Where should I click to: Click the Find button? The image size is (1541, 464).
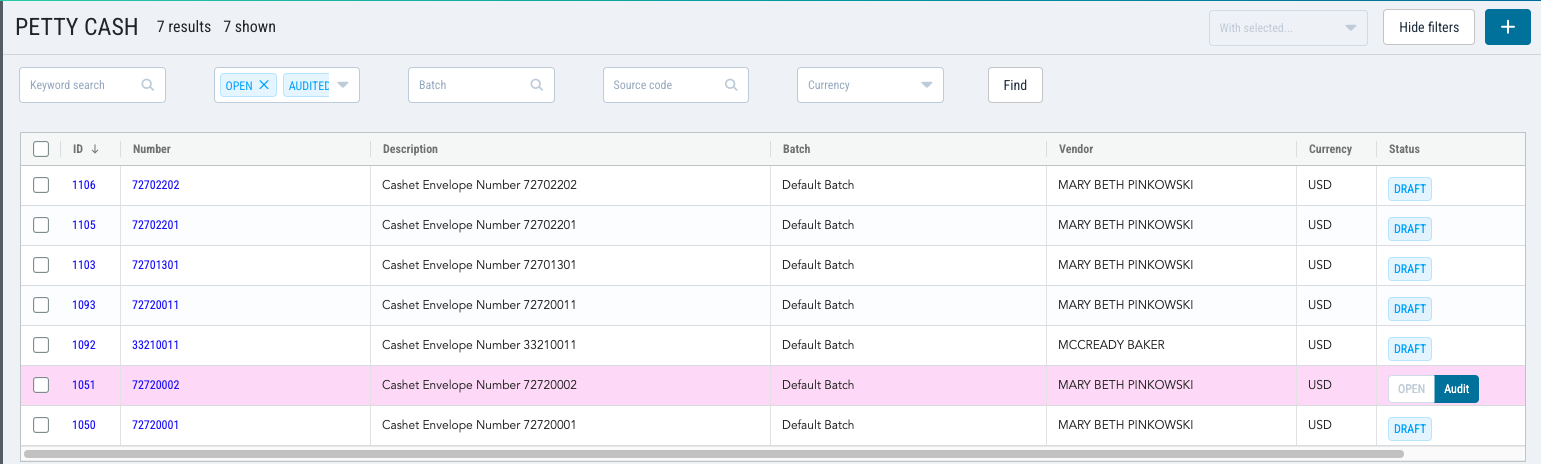click(1015, 85)
